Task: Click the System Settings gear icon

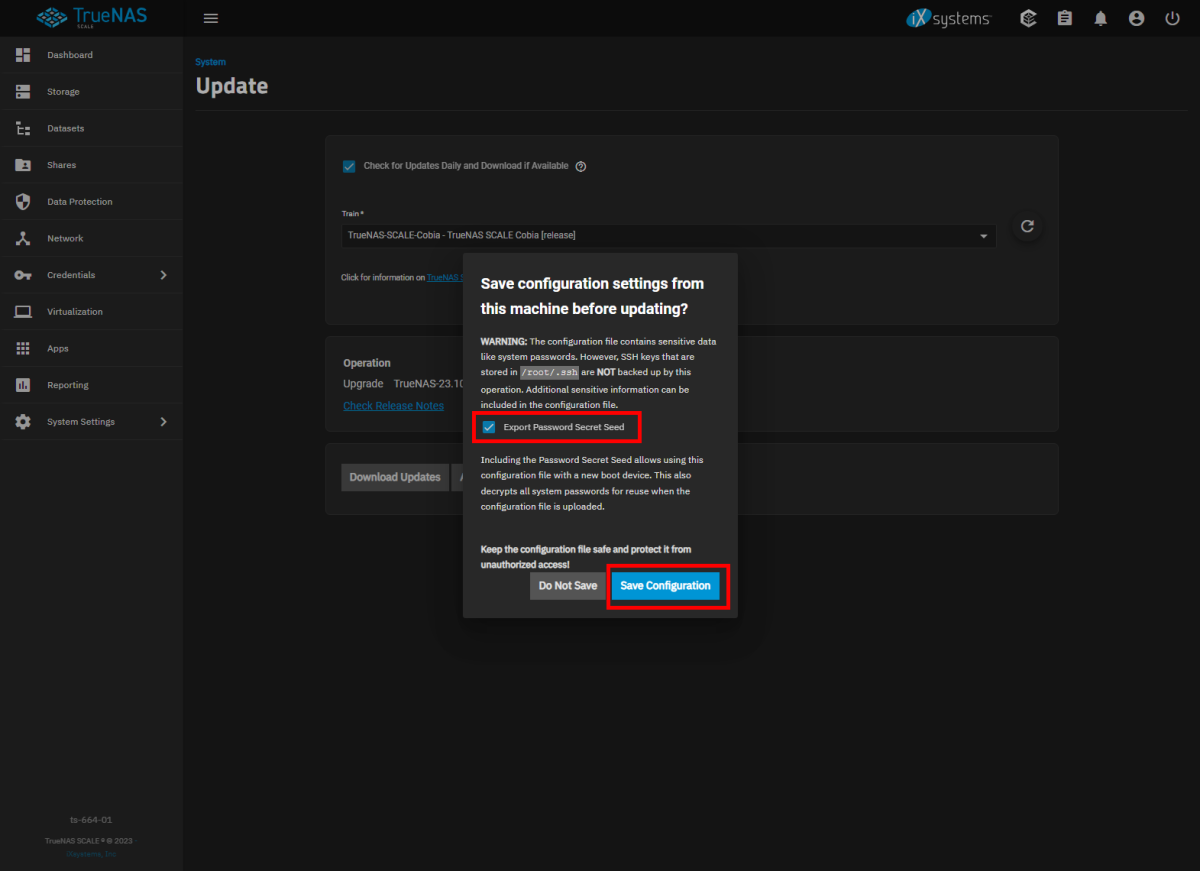Action: coord(23,422)
